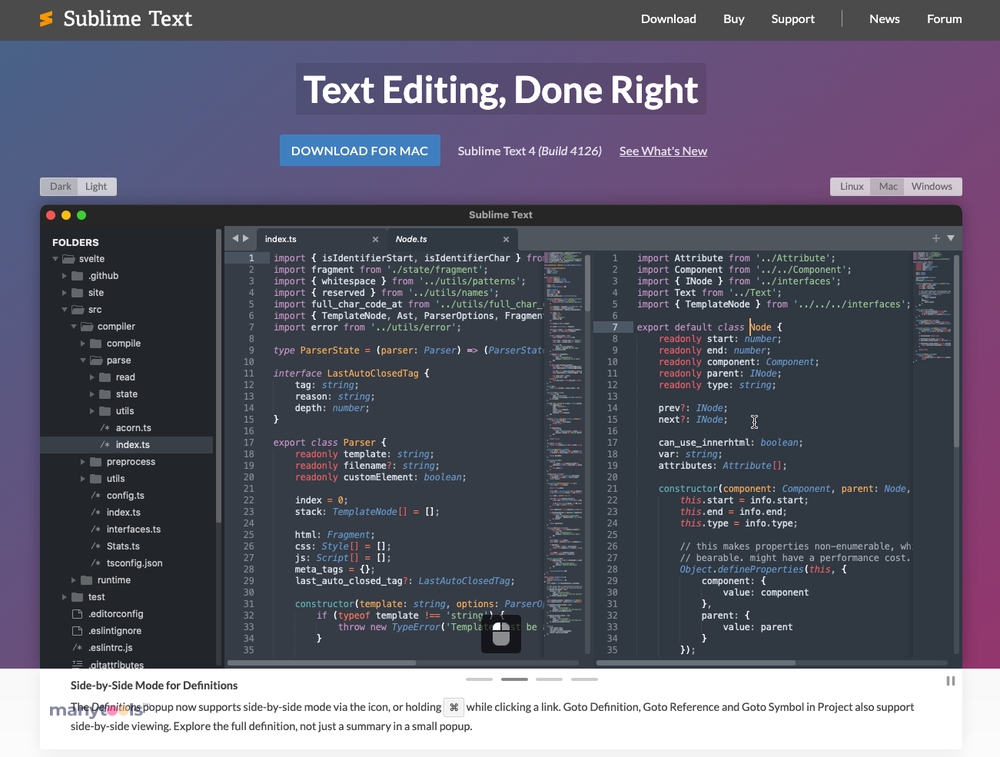Go to the Support page
This screenshot has width=1000, height=757.
[x=793, y=19]
